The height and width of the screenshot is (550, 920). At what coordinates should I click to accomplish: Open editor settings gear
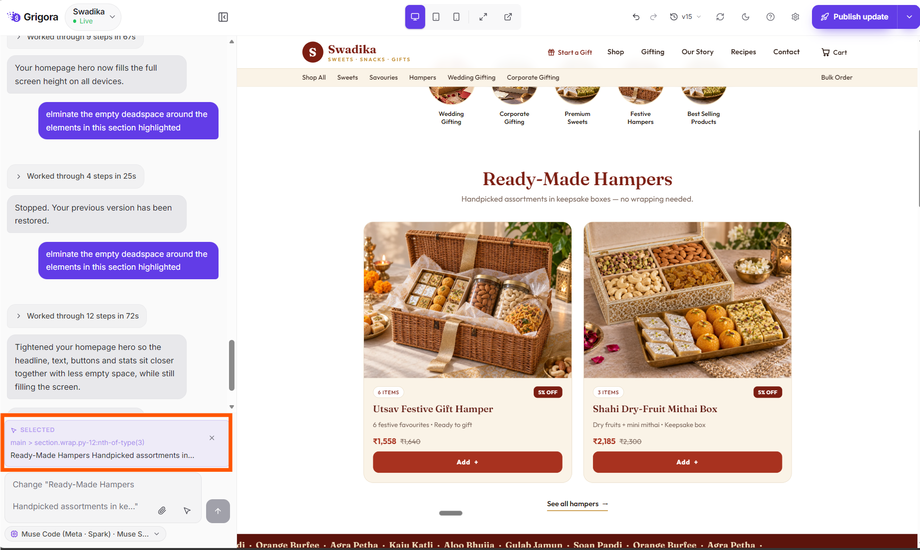tap(795, 17)
